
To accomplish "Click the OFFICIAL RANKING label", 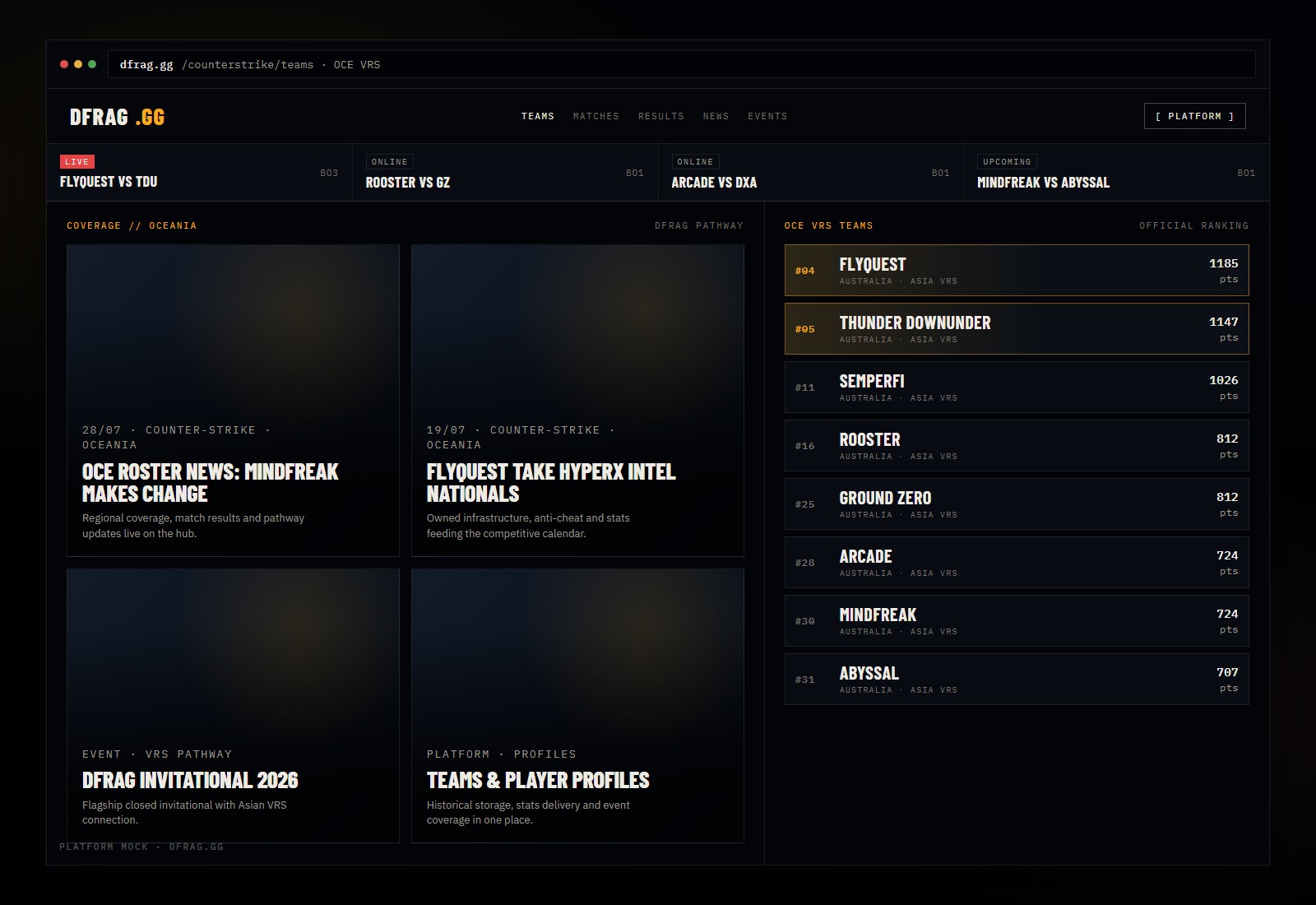I will (1194, 225).
